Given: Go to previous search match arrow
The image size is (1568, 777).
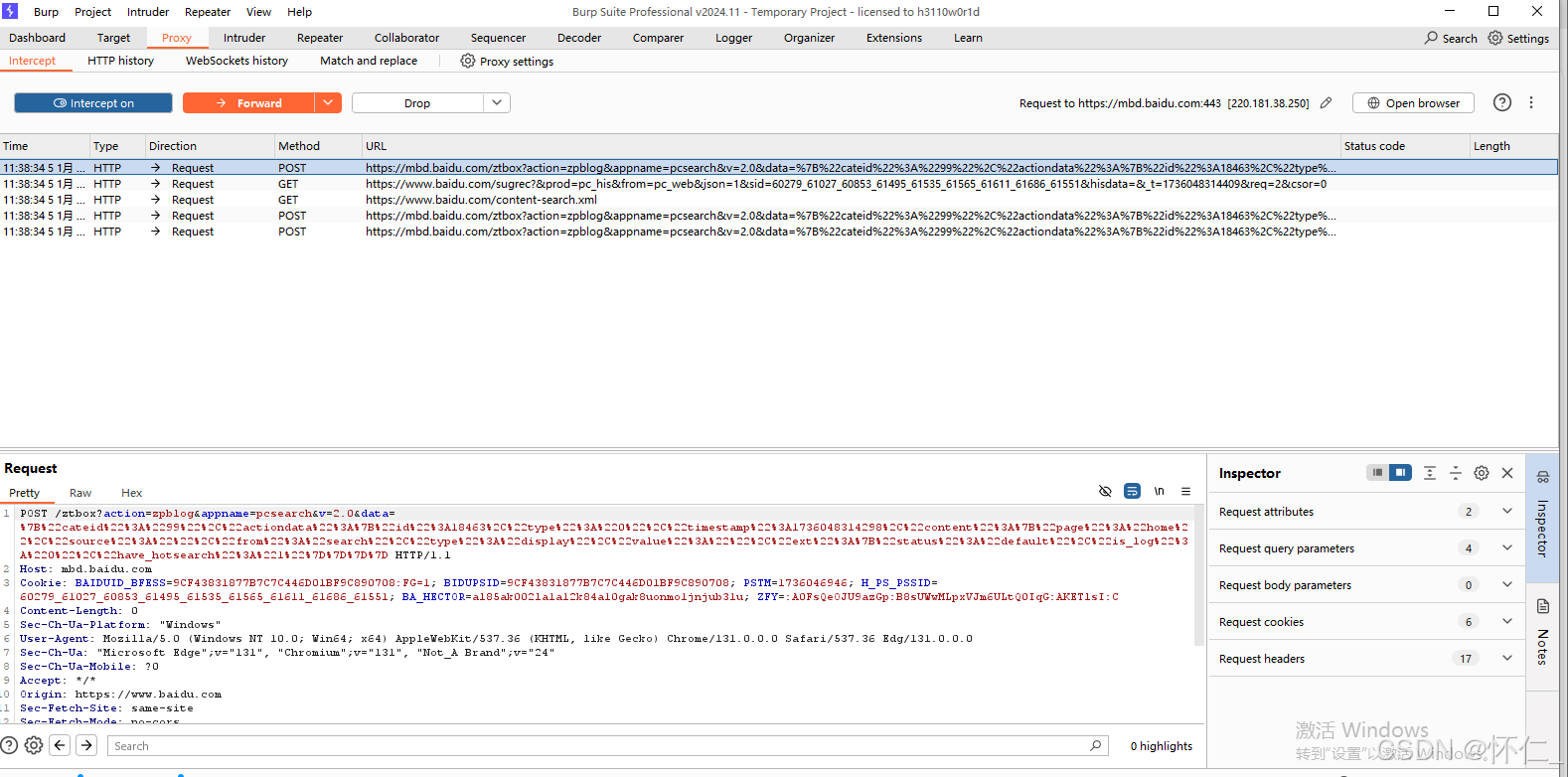Looking at the screenshot, I should click(60, 745).
